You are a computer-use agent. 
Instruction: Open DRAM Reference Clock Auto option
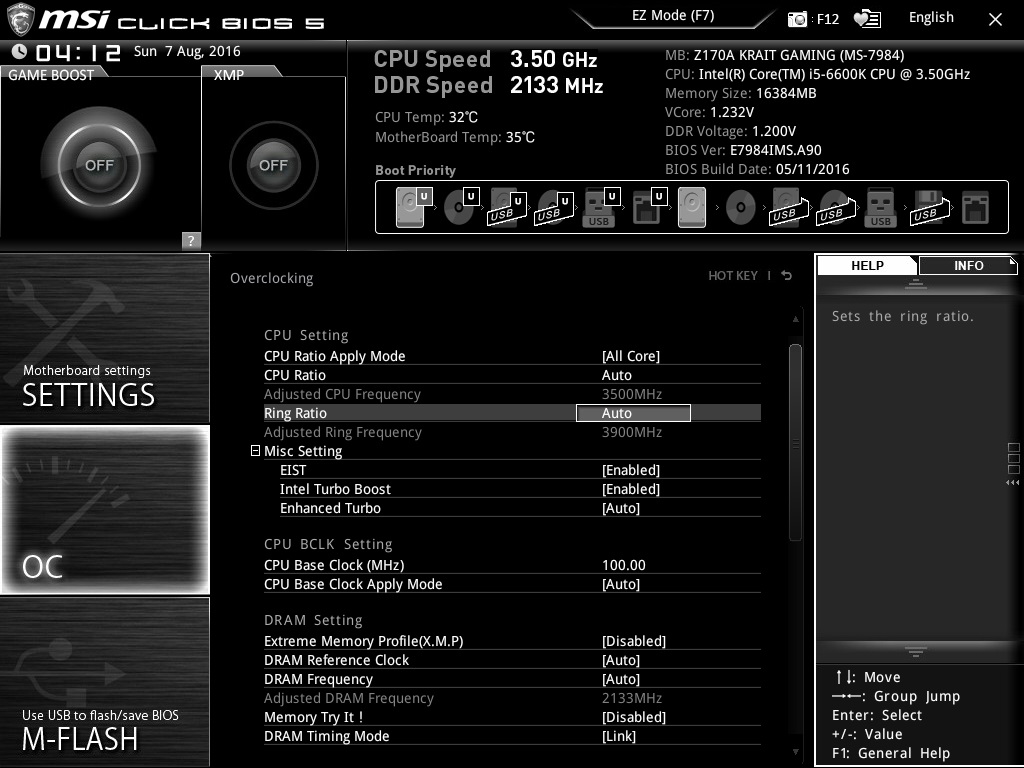(x=620, y=660)
